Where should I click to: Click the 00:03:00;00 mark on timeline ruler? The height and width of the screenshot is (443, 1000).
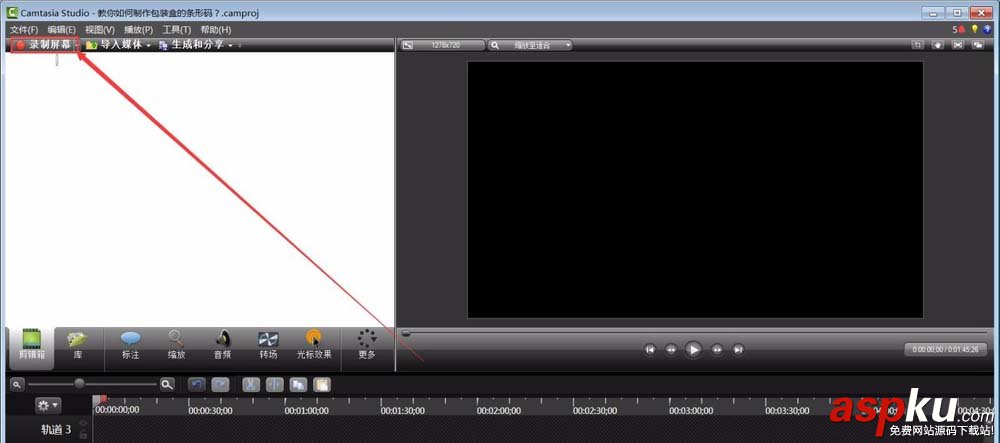tap(691, 411)
